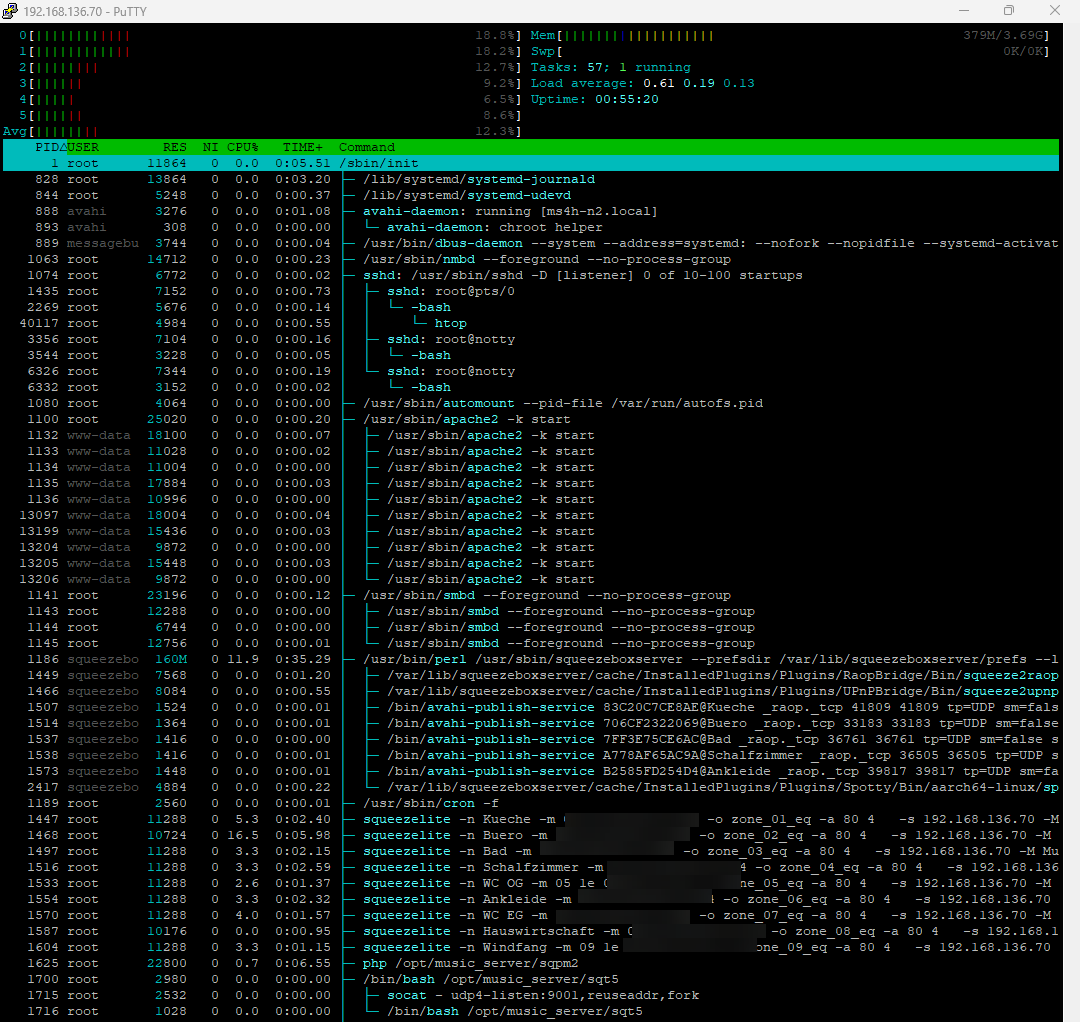The image size is (1080, 1022).
Task: Select /bin/bash sqt5 parent row PID 1700
Action: [530, 979]
